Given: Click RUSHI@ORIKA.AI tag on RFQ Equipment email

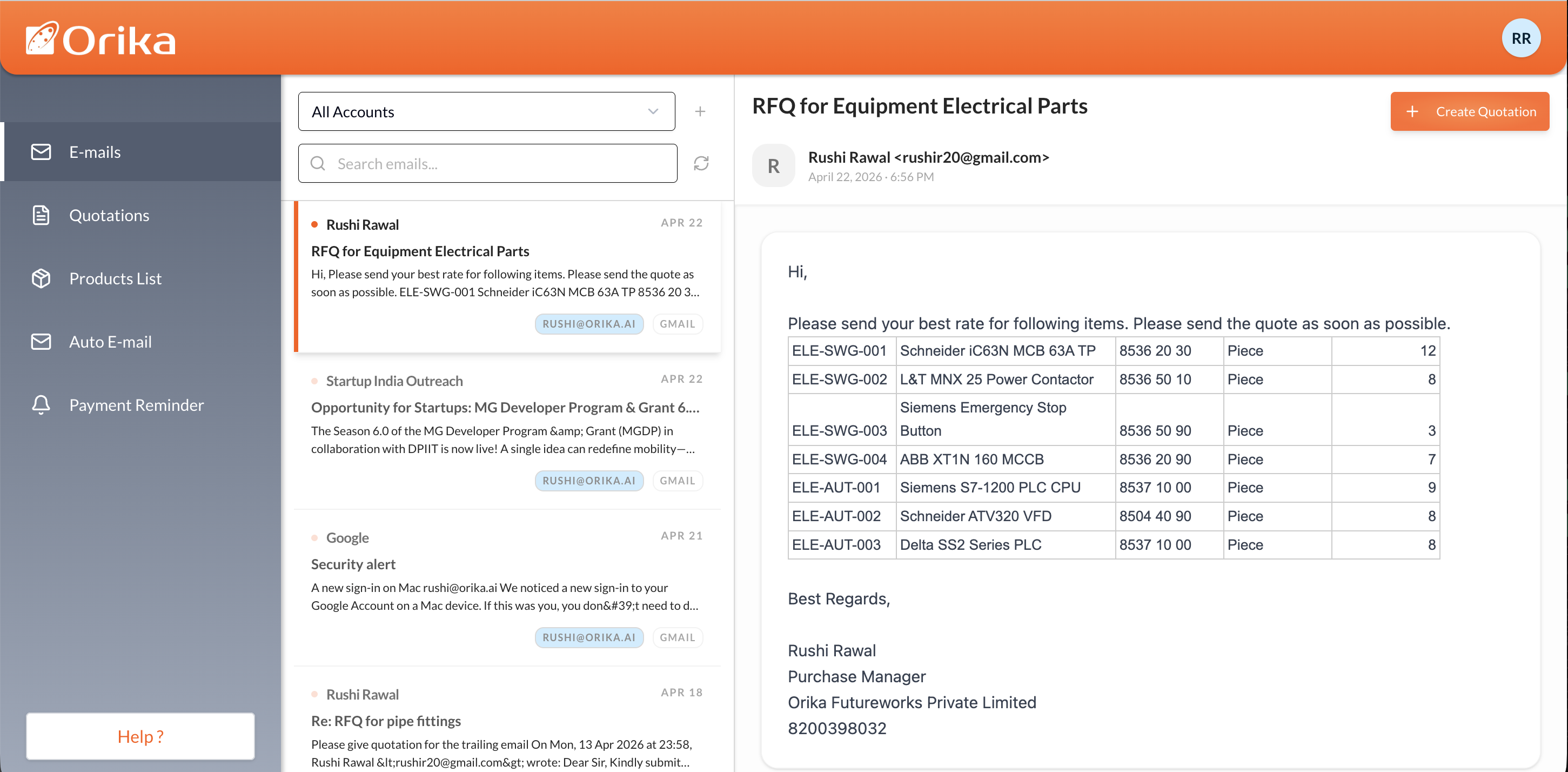Looking at the screenshot, I should (588, 324).
